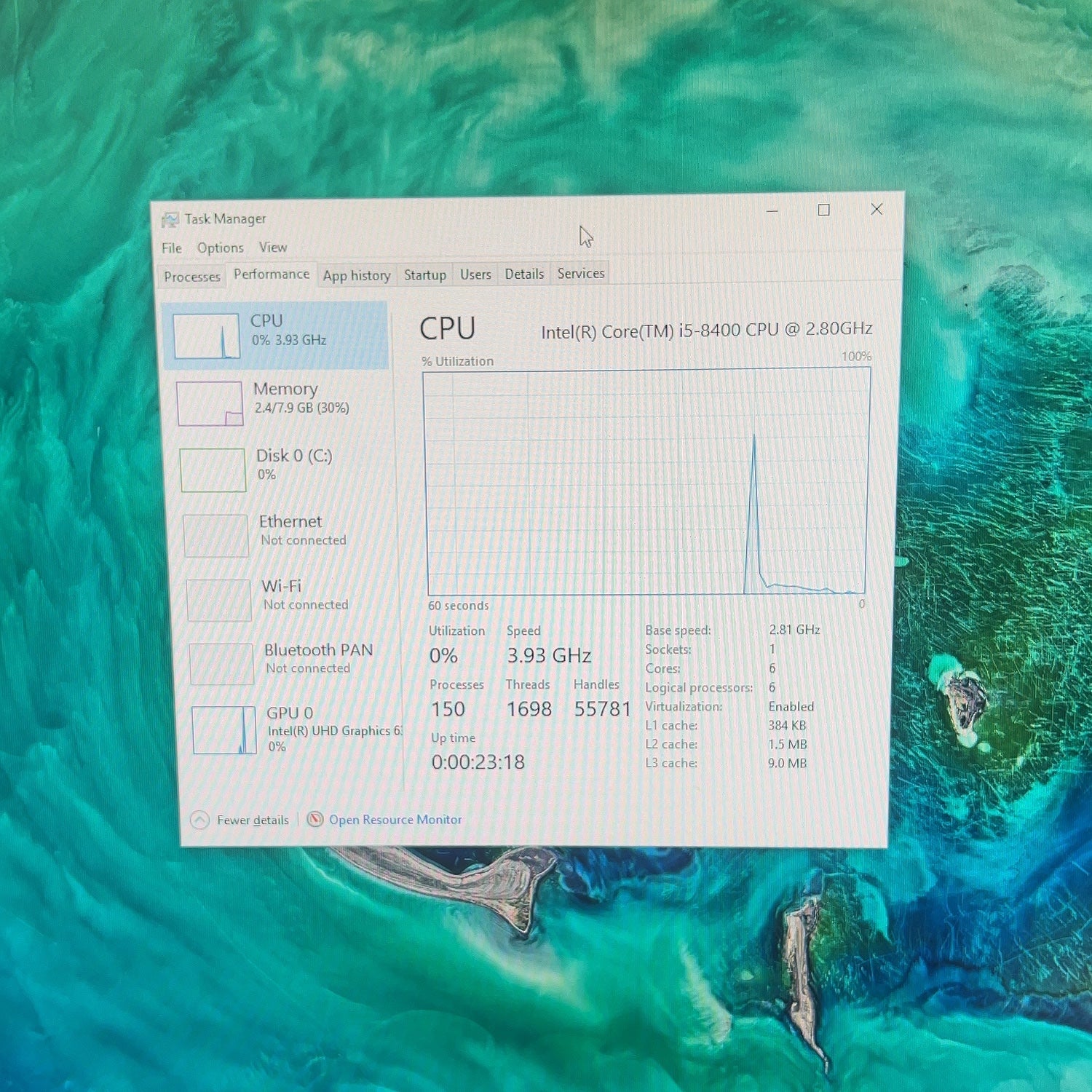Viewport: 1092px width, 1092px height.
Task: Click the 60 seconds graph label
Action: [459, 606]
